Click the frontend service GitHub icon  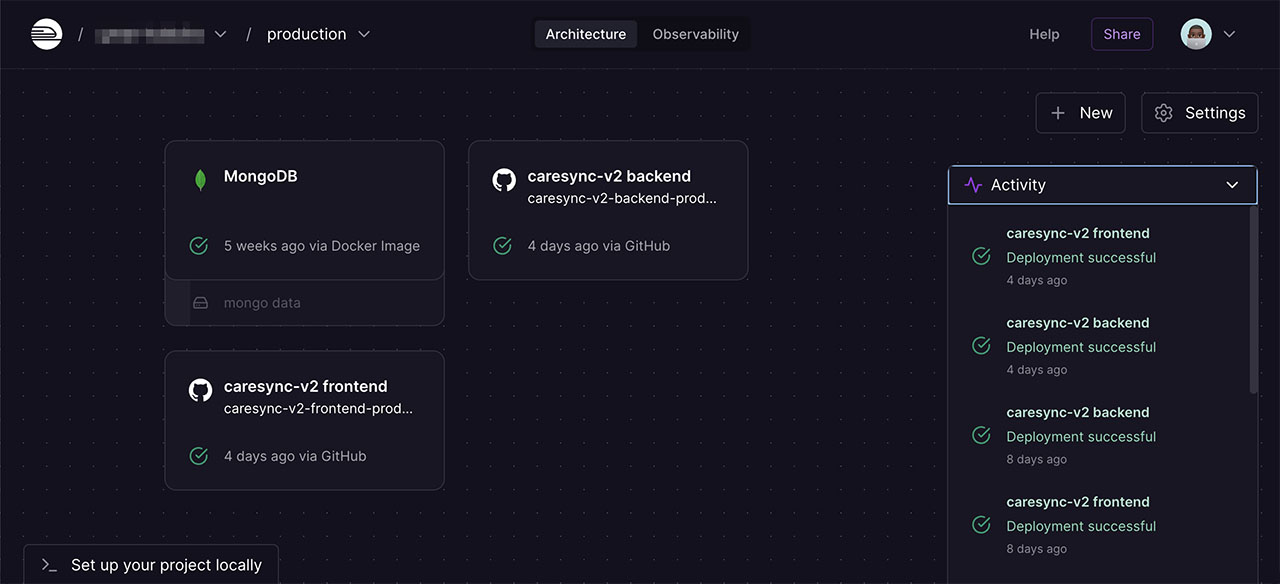pos(200,390)
